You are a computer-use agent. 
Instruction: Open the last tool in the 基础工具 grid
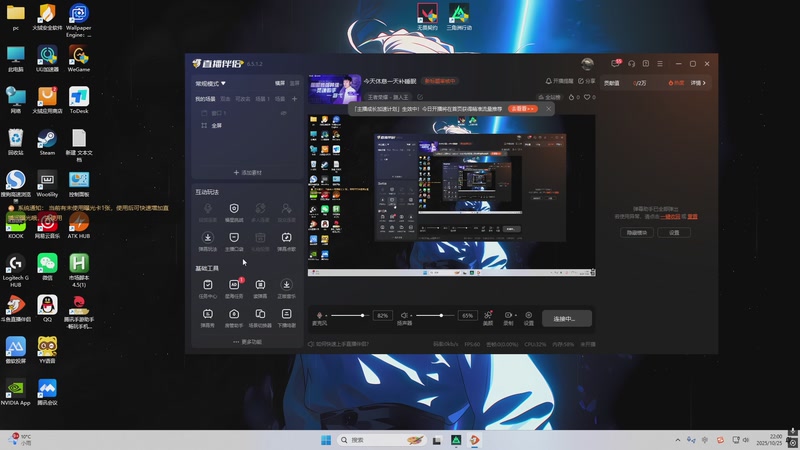[x=286, y=317]
